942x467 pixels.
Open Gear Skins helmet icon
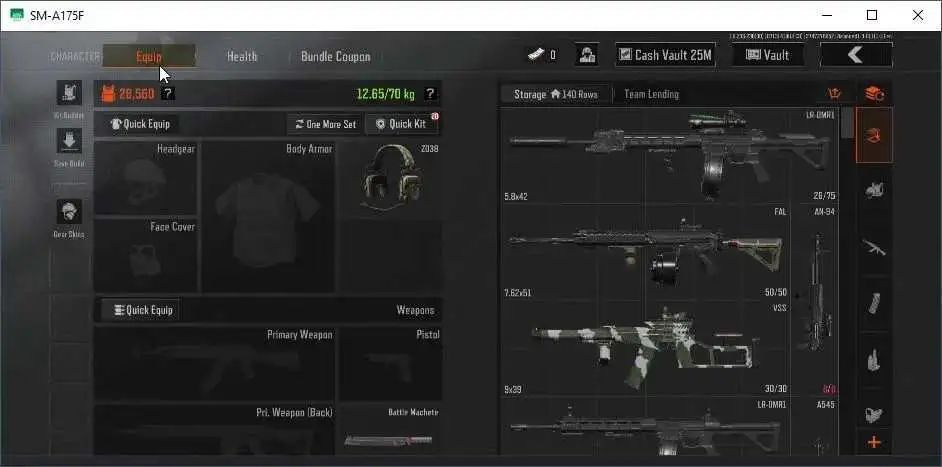[69, 212]
